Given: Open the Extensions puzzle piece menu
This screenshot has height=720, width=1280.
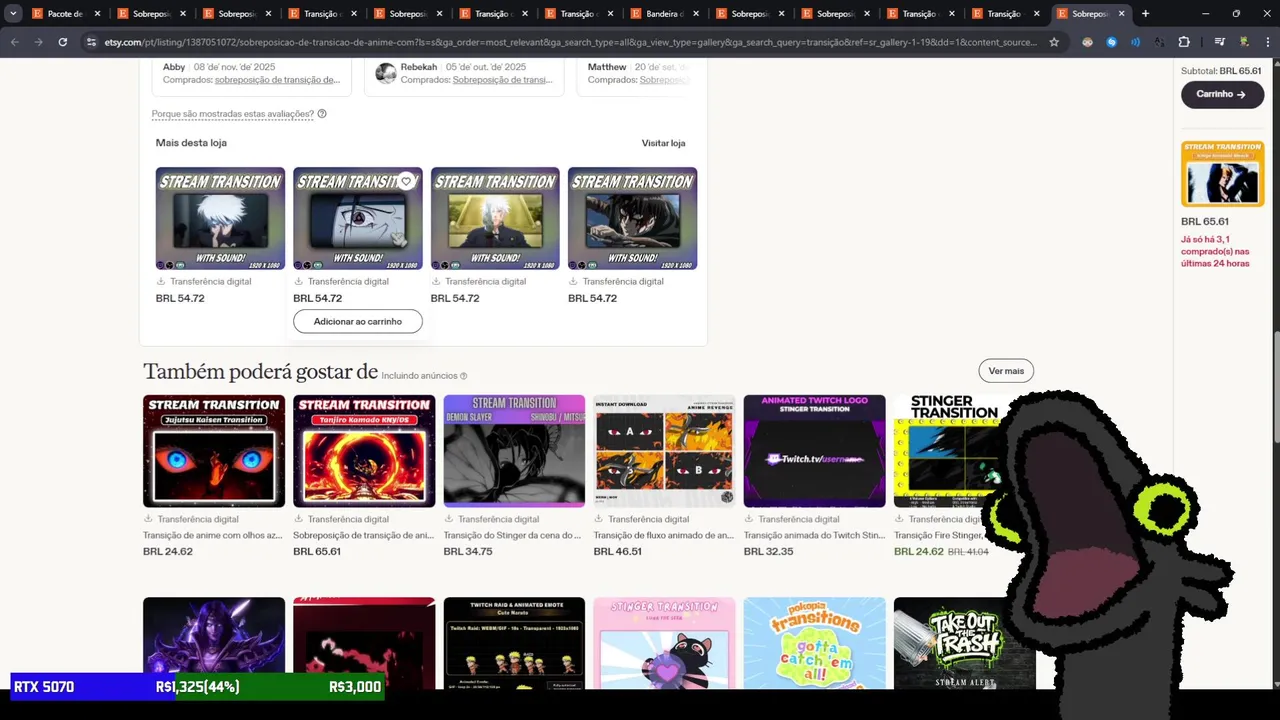Looking at the screenshot, I should (x=1184, y=42).
